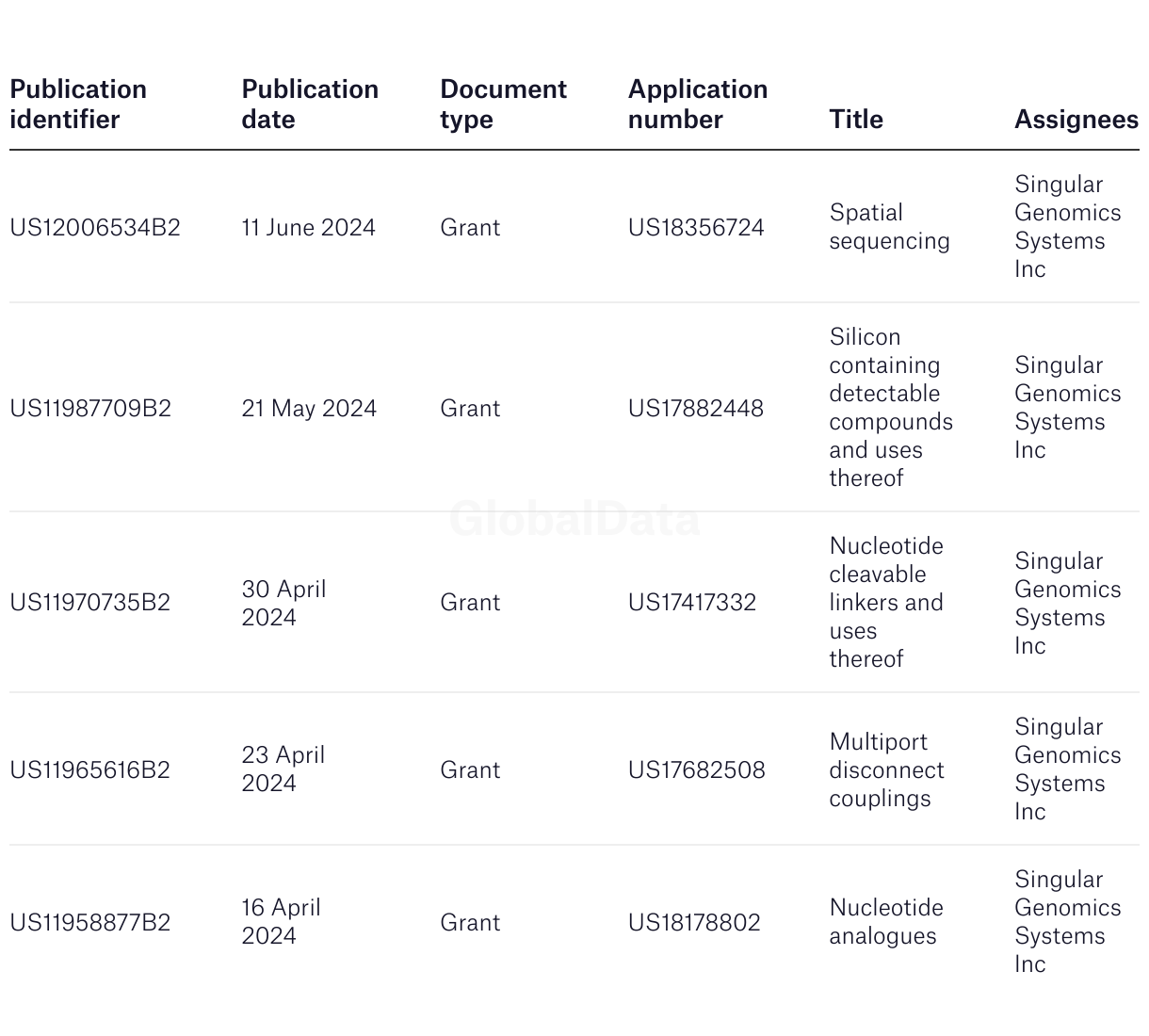
Task: Select publication identifier US11958877B2
Action: pyautogui.click(x=90, y=923)
